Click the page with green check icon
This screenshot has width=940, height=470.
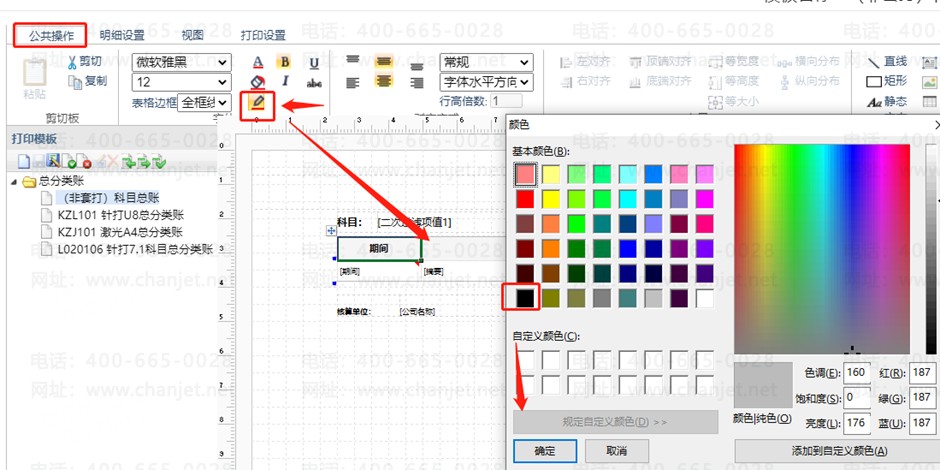[x=70, y=161]
